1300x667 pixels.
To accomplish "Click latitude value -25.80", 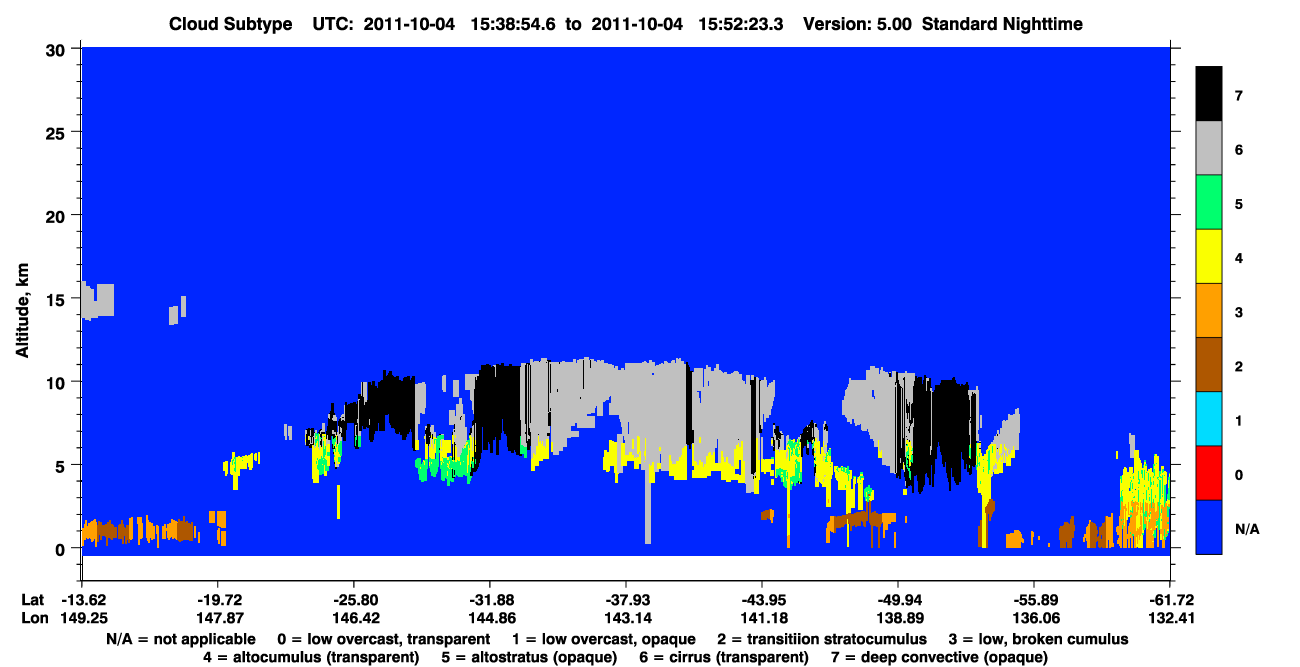I will point(354,600).
